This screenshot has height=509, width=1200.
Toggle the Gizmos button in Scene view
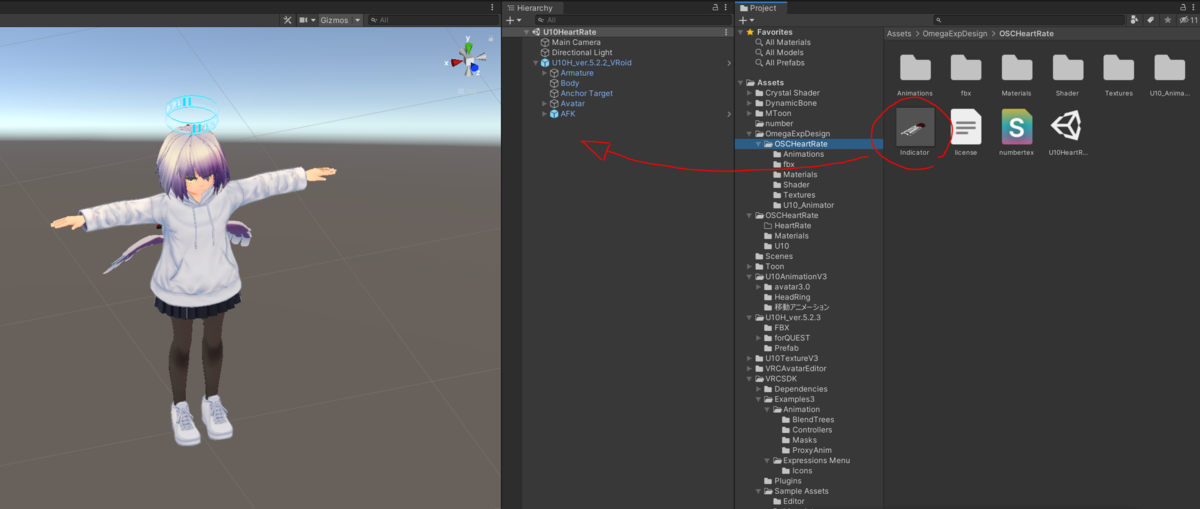point(333,20)
